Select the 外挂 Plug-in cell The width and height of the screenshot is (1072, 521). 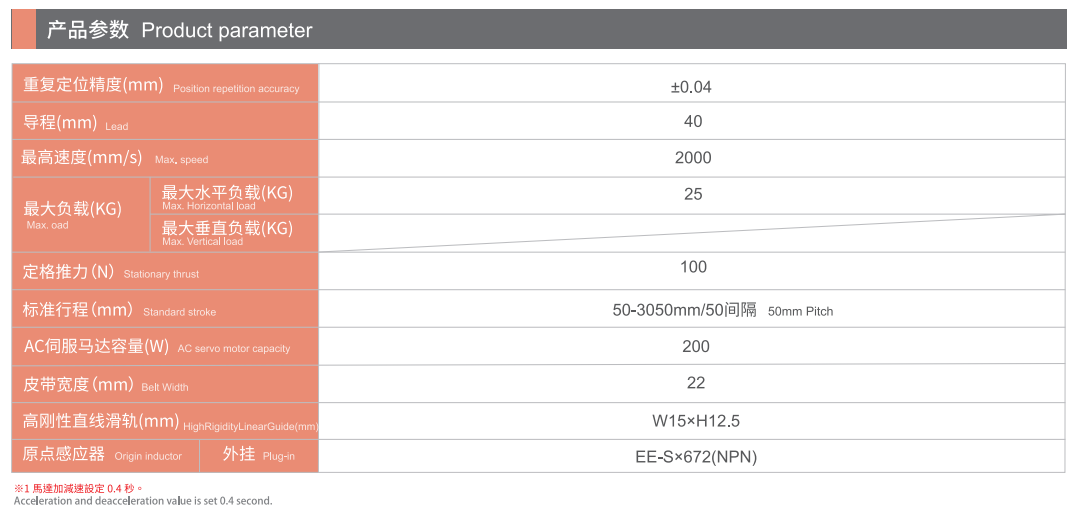click(258, 454)
